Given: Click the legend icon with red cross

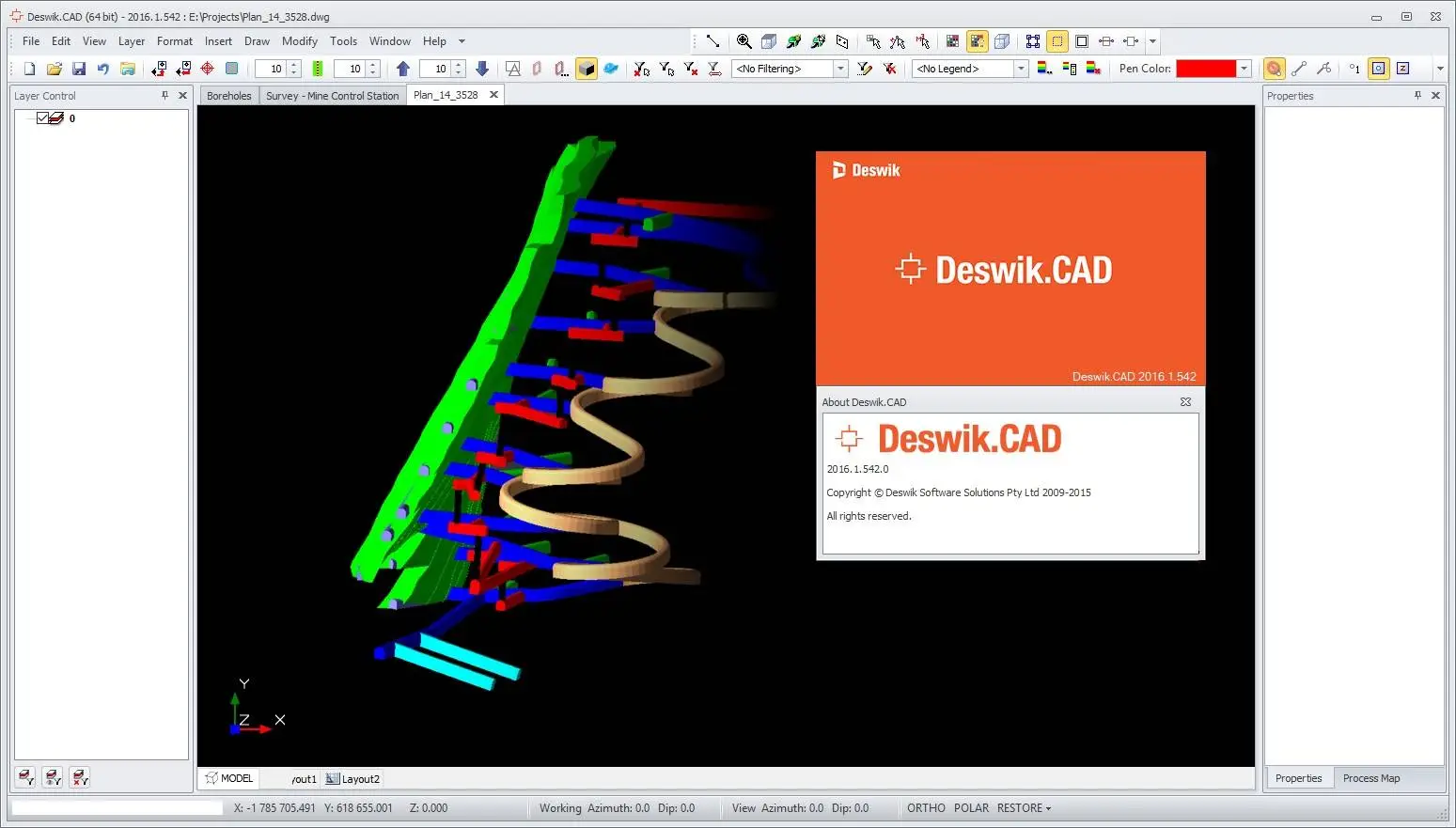Looking at the screenshot, I should point(1093,69).
